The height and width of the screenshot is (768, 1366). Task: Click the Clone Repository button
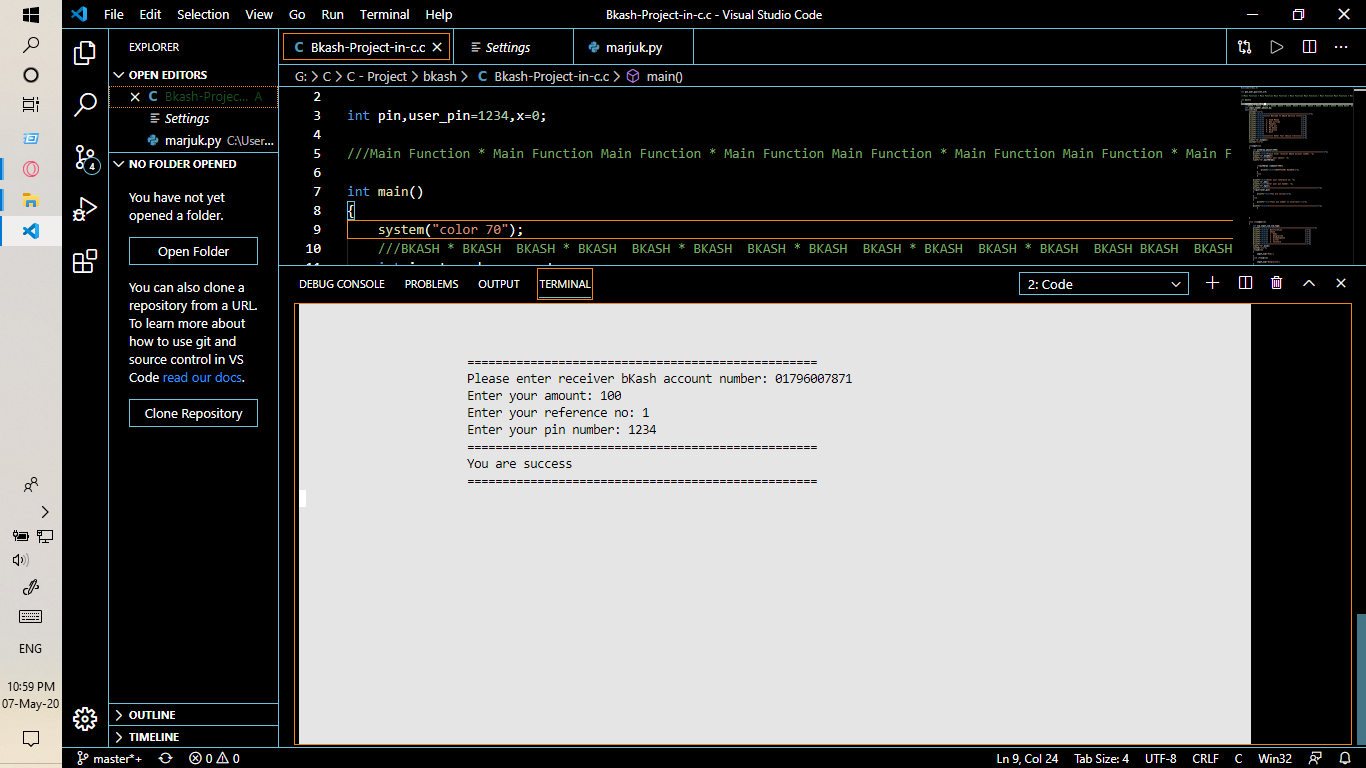pos(193,413)
